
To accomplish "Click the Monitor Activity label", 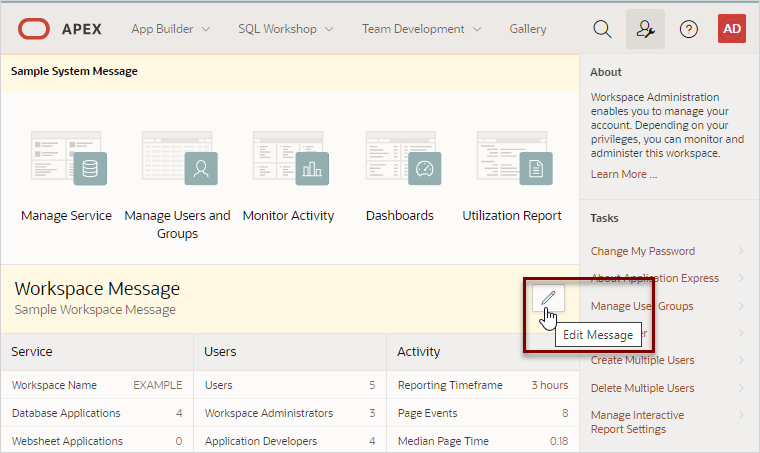I will [x=288, y=216].
